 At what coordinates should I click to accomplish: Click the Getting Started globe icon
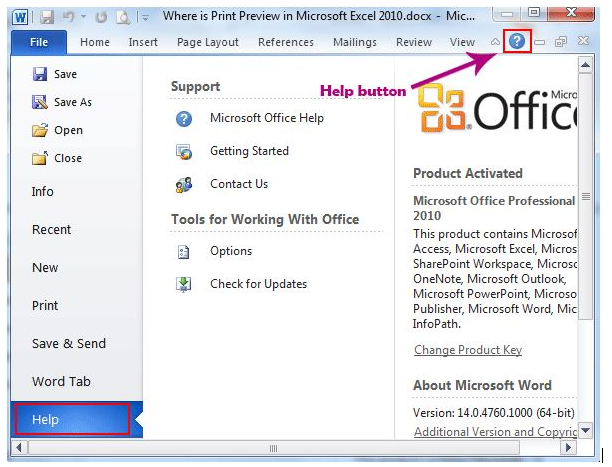tap(184, 152)
